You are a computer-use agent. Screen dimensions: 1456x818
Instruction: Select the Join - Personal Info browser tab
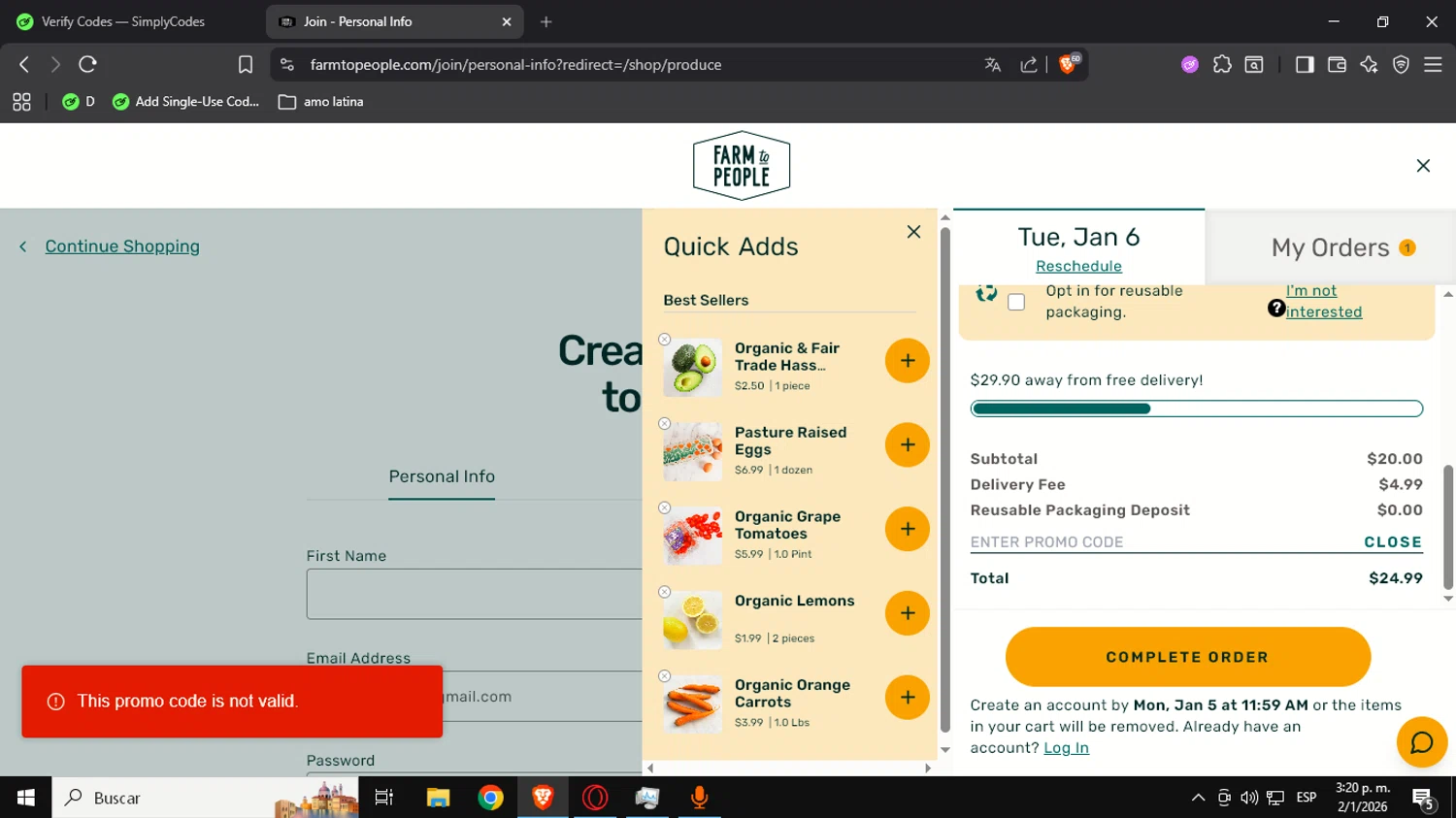(x=394, y=21)
